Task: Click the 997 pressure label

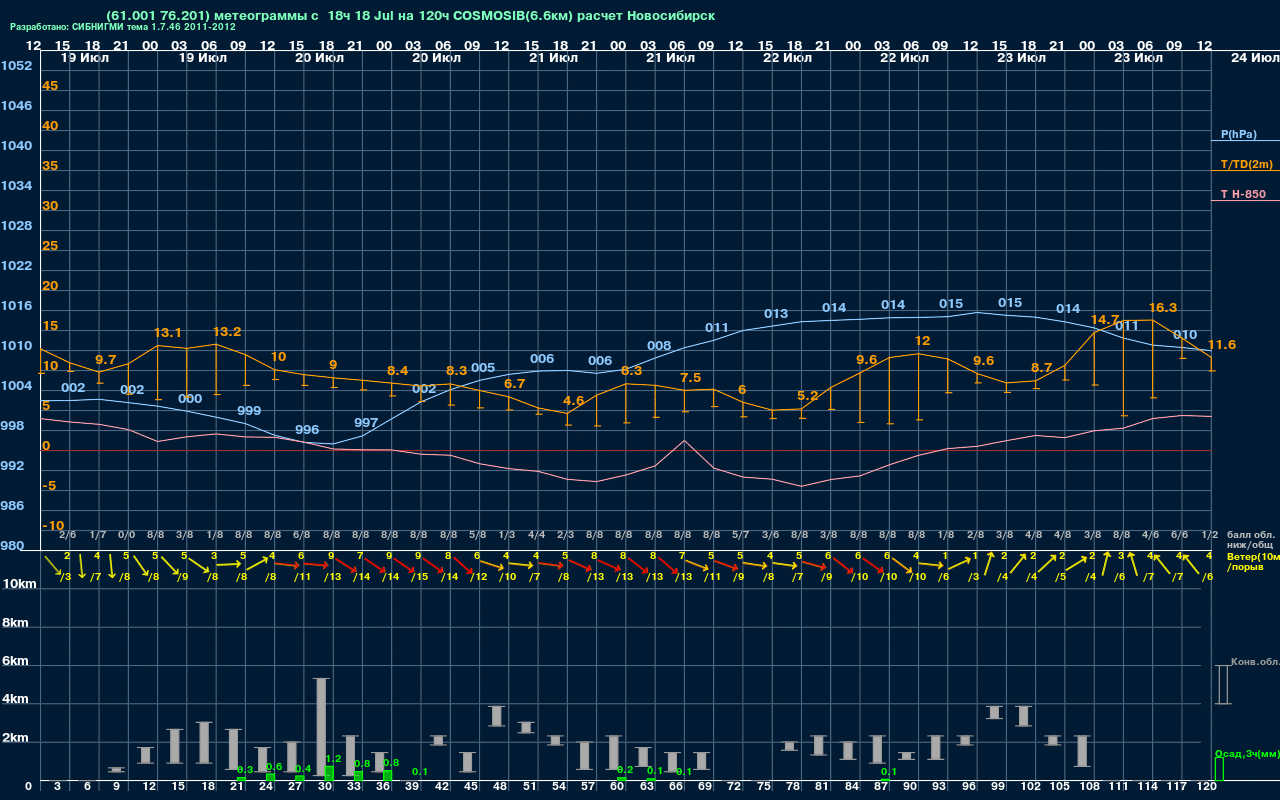Action: (x=366, y=423)
